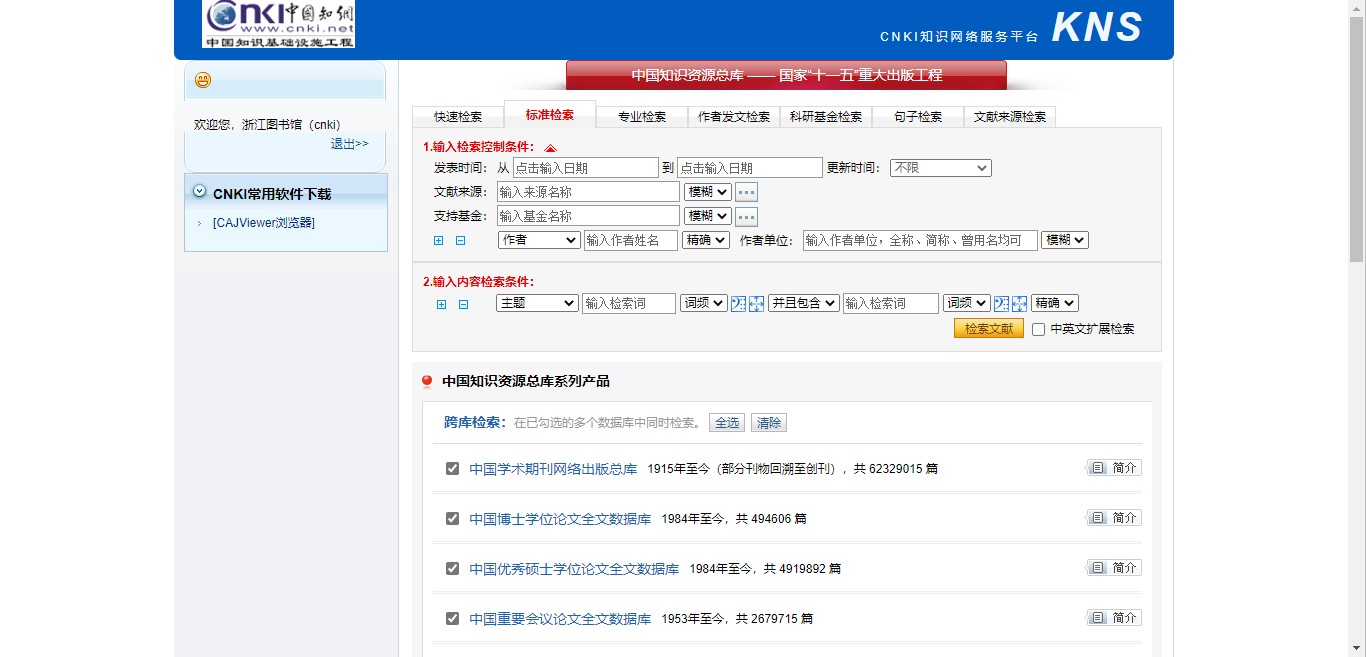This screenshot has width=1366, height=657.
Task: Click the related-word icon right after the second 词频 dropdown
Action: pos(1001,304)
